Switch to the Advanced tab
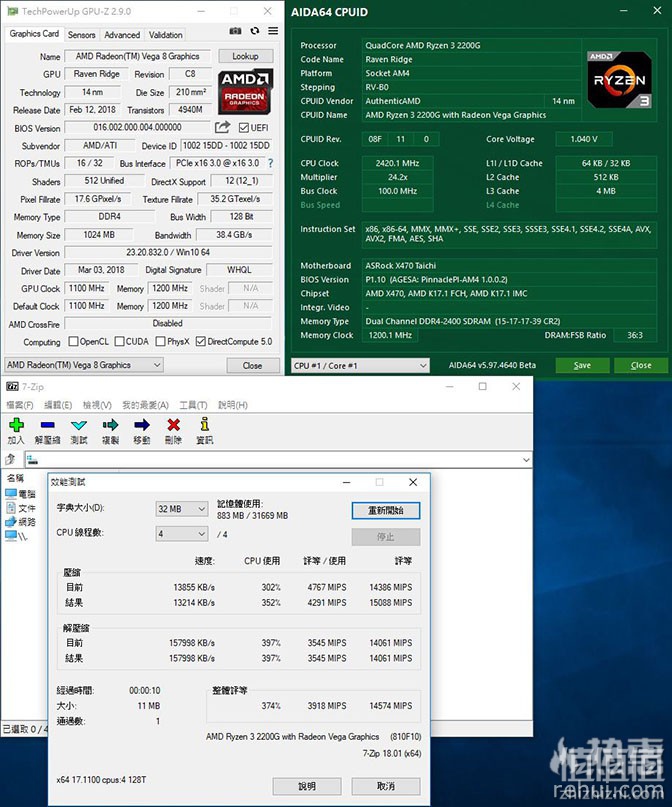The image size is (672, 807). coord(122,35)
